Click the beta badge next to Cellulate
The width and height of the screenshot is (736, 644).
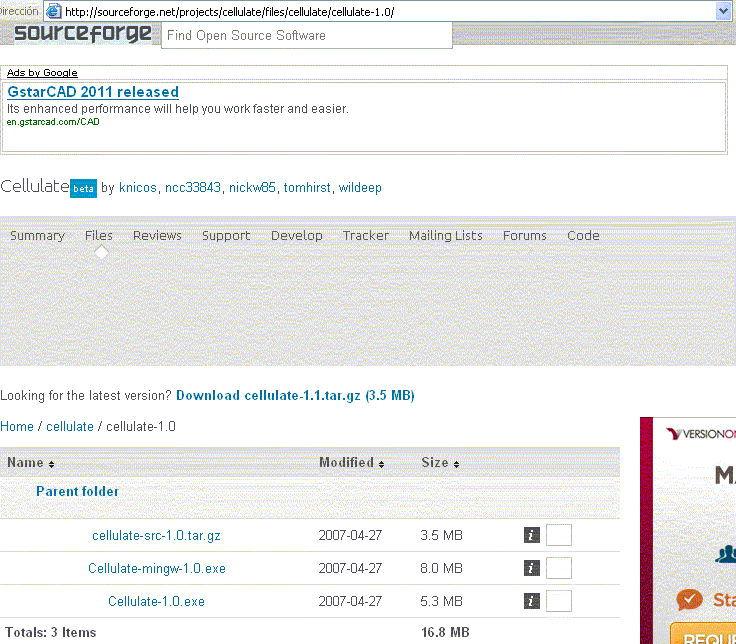coord(84,188)
